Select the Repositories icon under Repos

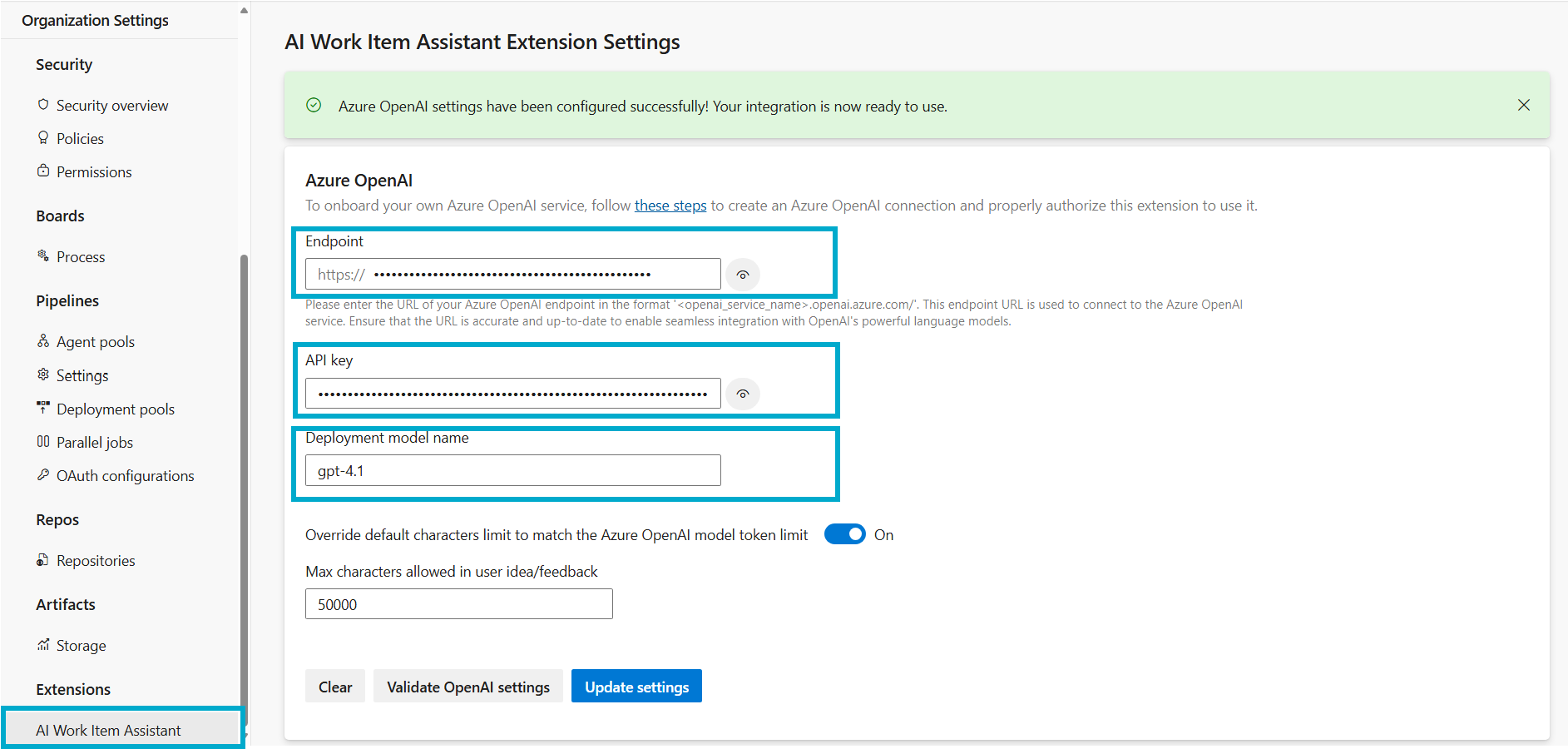43,560
